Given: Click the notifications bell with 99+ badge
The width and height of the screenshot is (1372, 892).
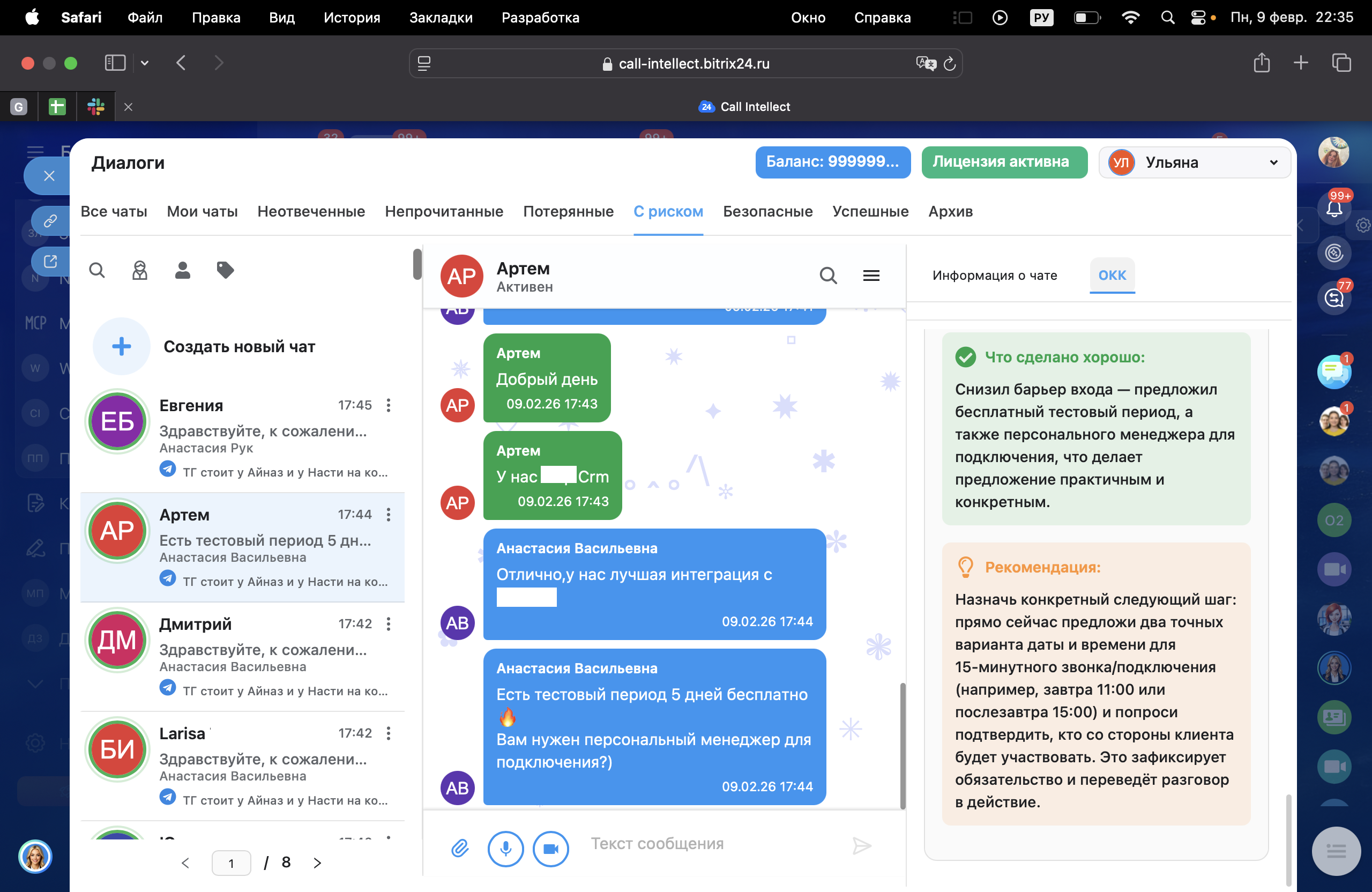Looking at the screenshot, I should point(1333,208).
